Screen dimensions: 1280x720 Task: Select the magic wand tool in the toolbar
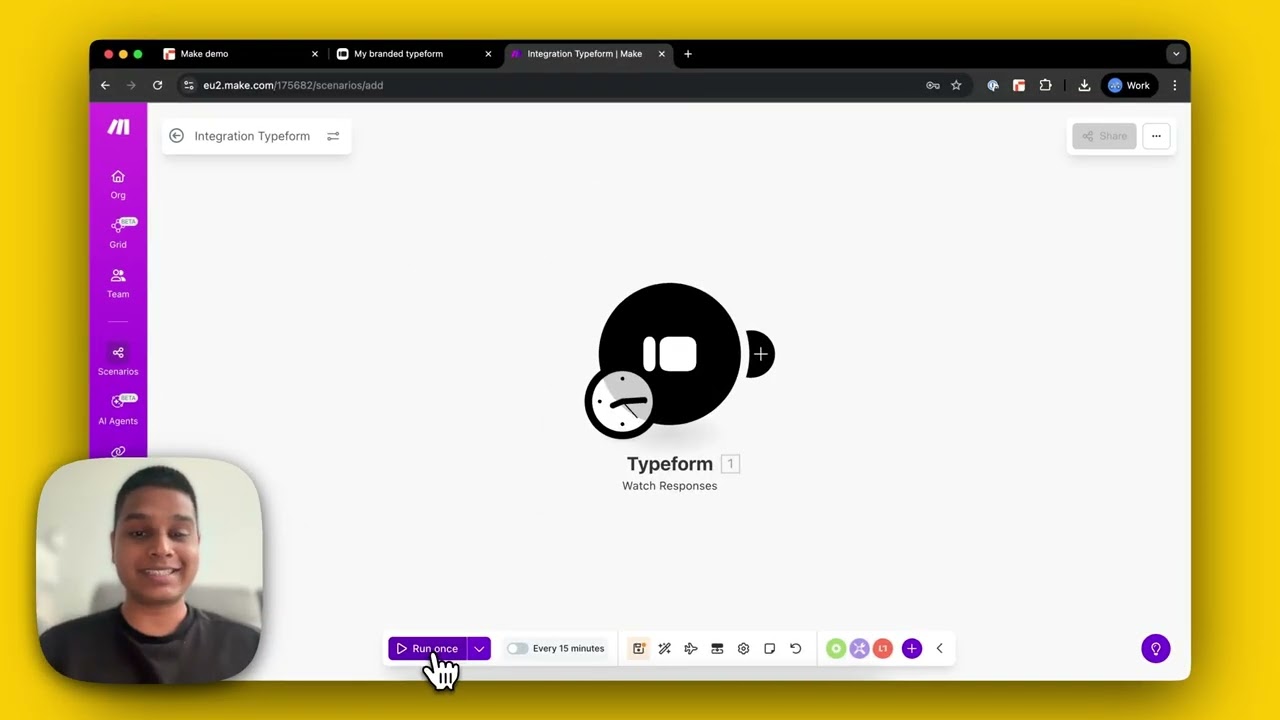point(664,648)
